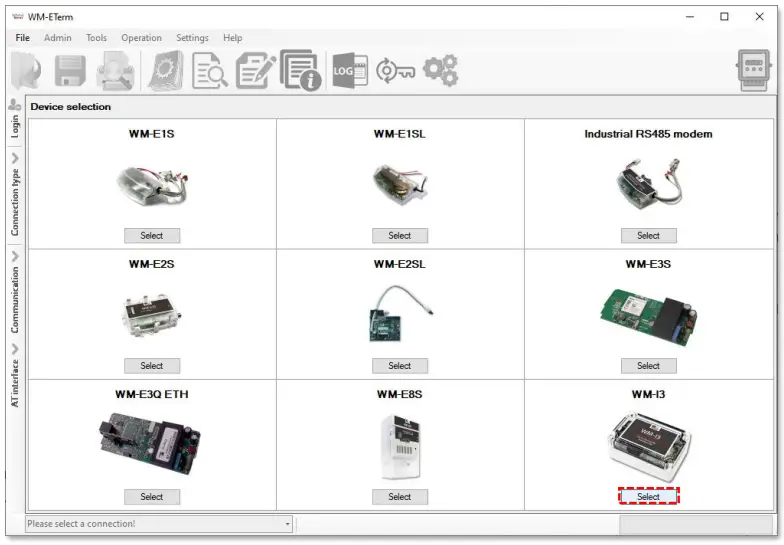
Task: Select the WM-E1SL device
Action: pos(400,236)
